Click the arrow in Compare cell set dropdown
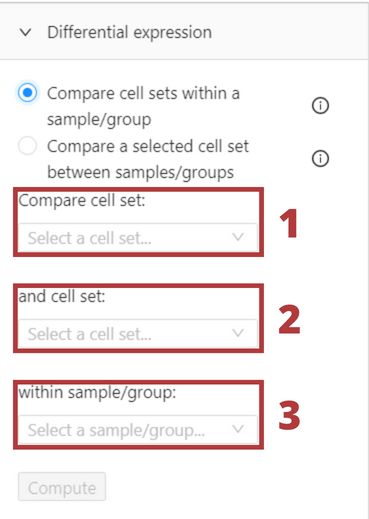369x519 pixels. tap(238, 237)
